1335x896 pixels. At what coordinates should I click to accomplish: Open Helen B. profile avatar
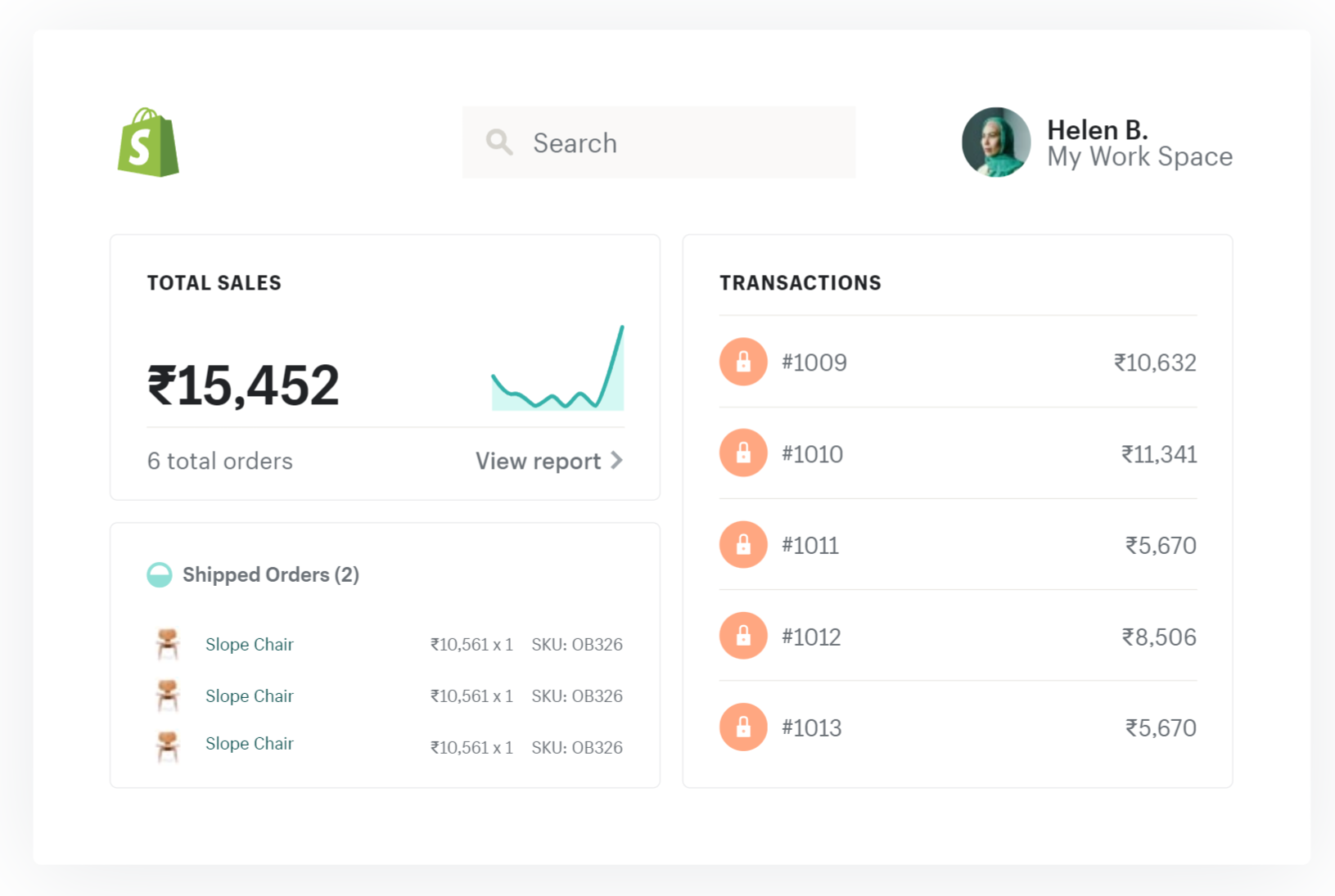pyautogui.click(x=996, y=142)
